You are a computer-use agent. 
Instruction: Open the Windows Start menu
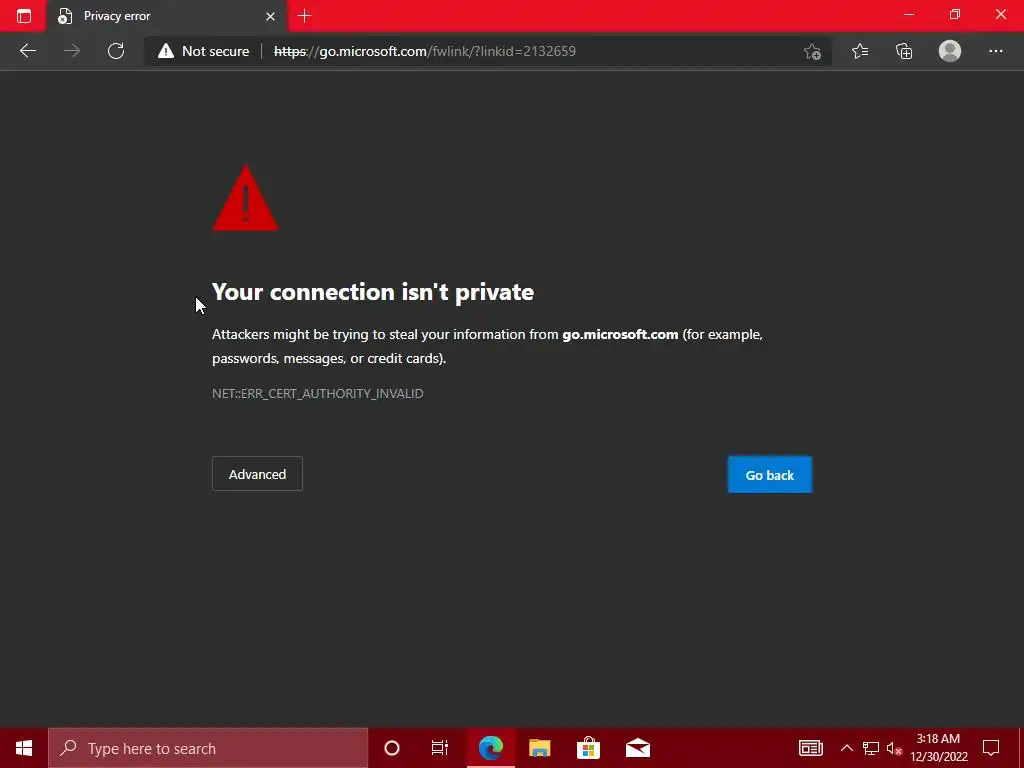tap(24, 748)
